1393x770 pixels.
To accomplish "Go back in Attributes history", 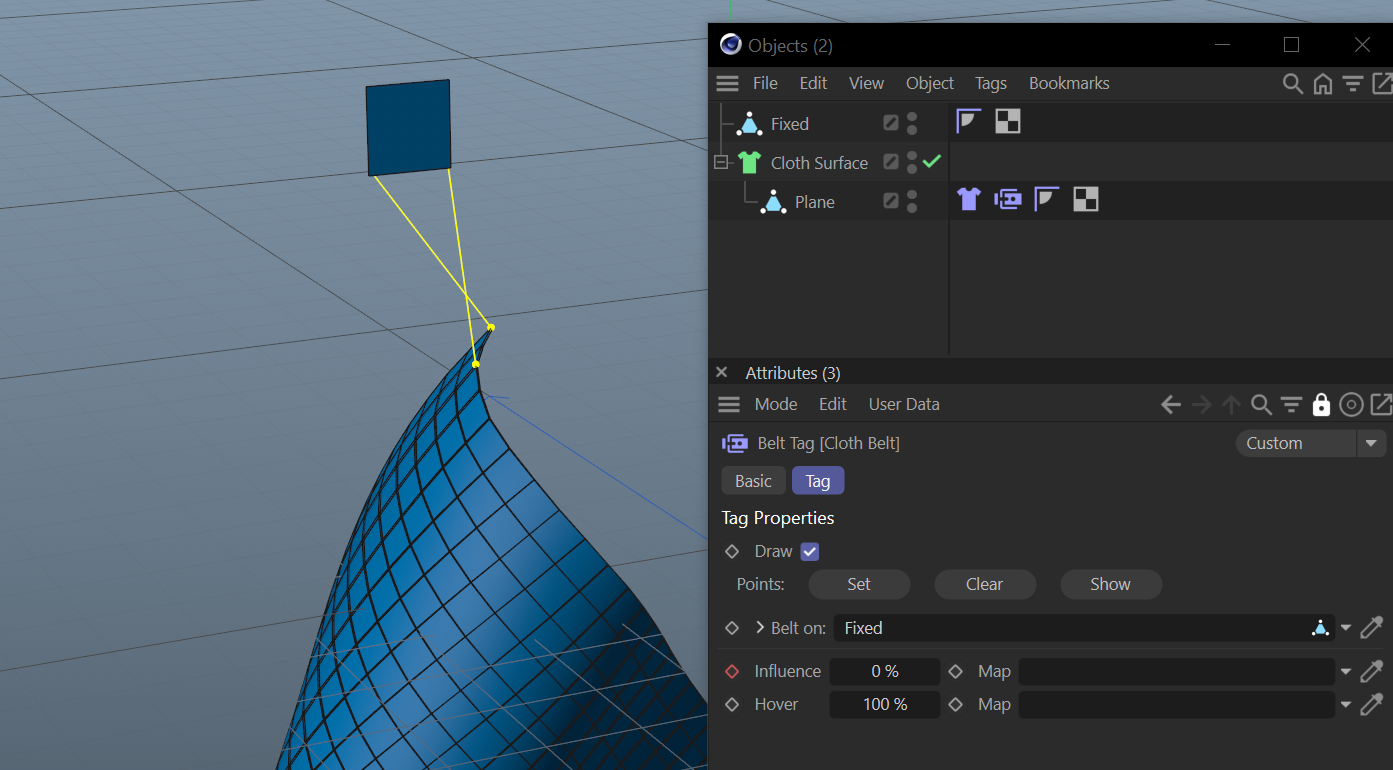I will [1171, 404].
